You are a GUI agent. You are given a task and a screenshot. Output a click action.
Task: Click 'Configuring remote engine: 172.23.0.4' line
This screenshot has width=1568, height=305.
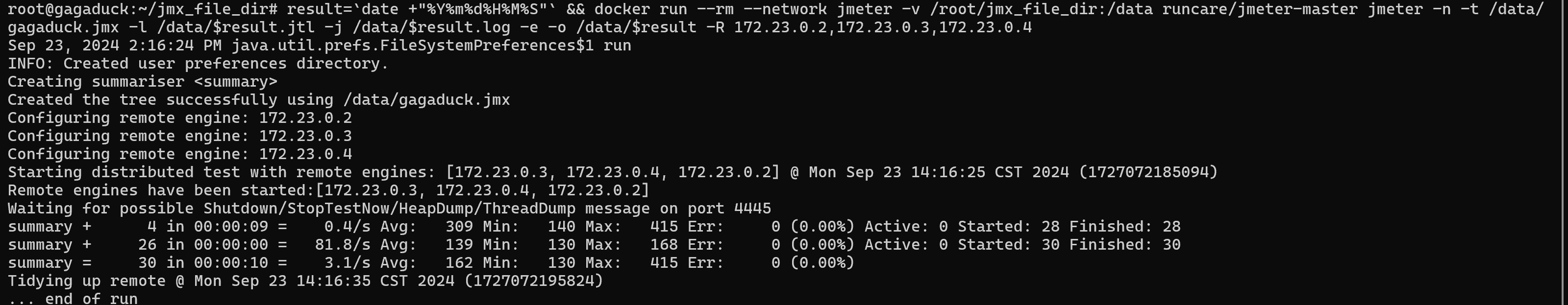coord(179,154)
